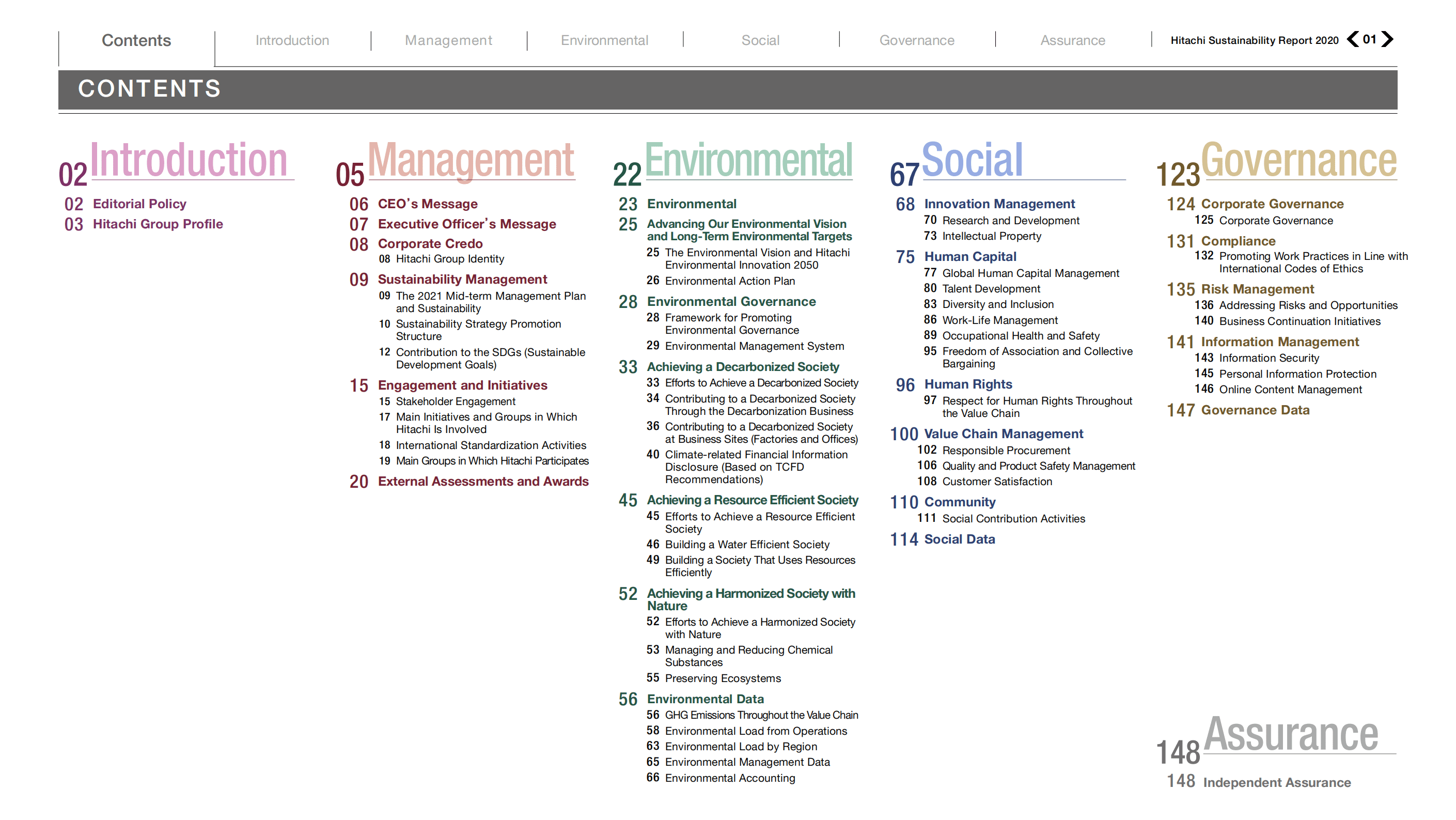Go to Value Chain Management section
Viewport: 1456px width, 820px height.
(x=1003, y=434)
